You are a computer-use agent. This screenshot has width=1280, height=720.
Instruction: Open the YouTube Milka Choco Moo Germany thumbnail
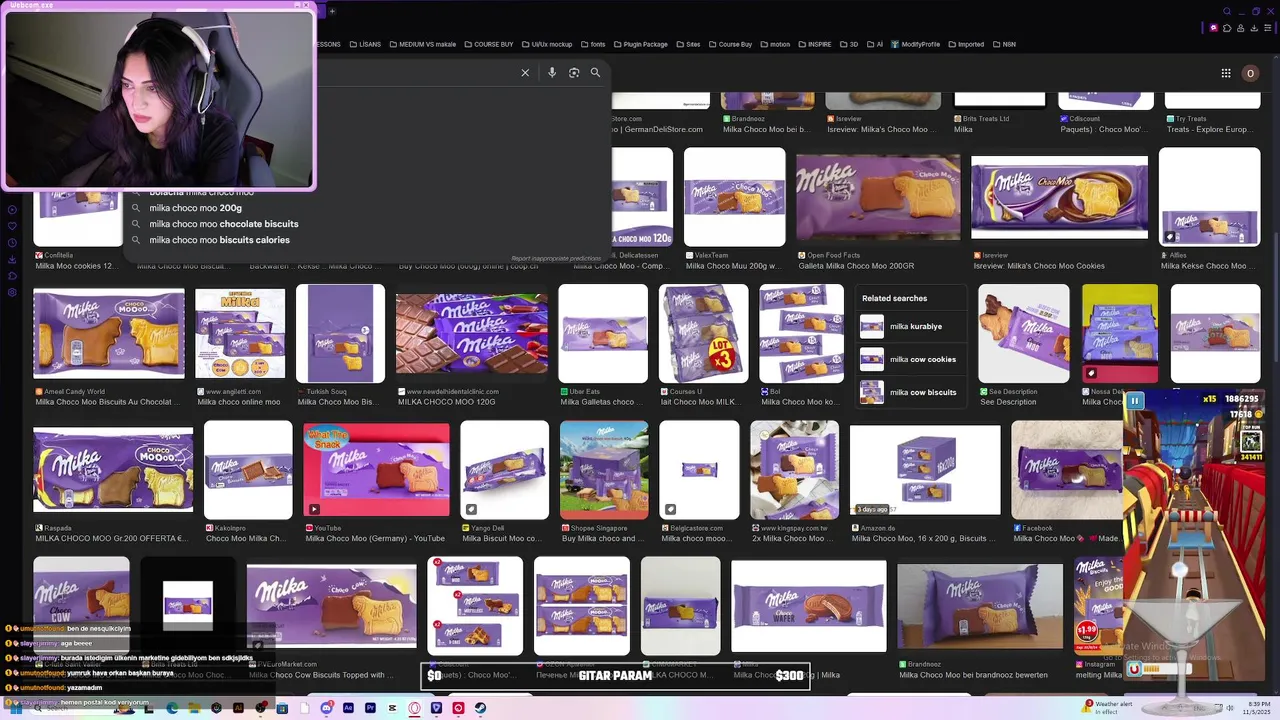click(x=376, y=470)
